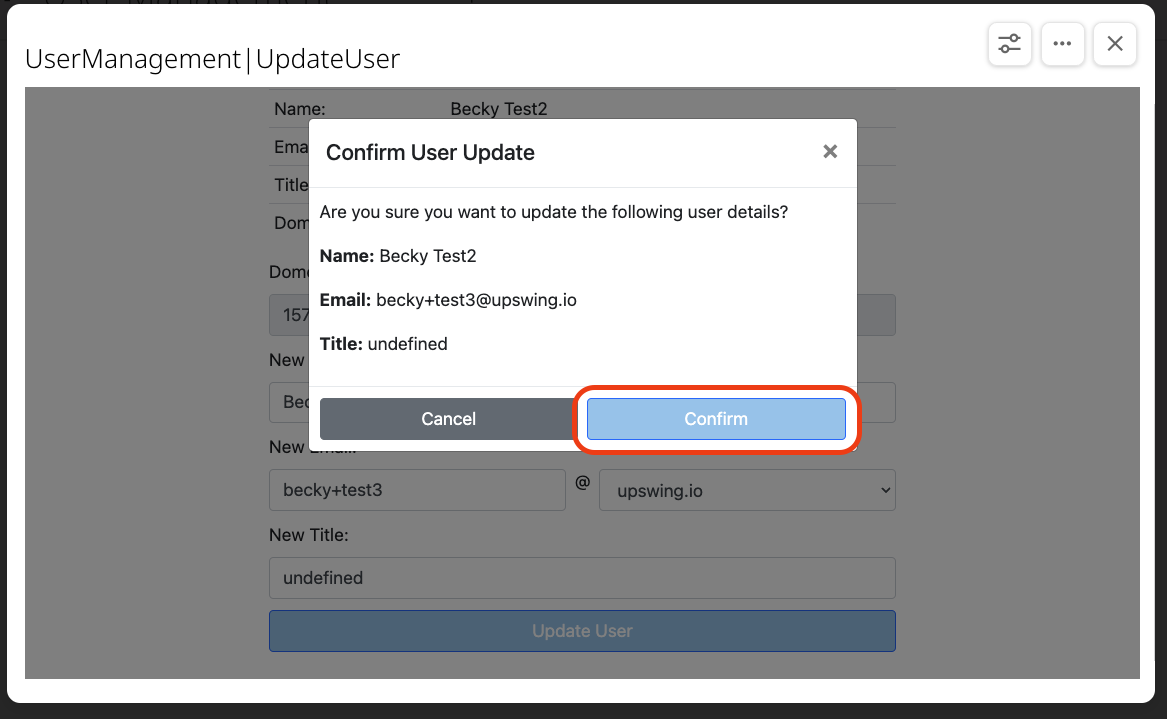Click the New Title: label
The image size is (1167, 719).
click(x=309, y=535)
